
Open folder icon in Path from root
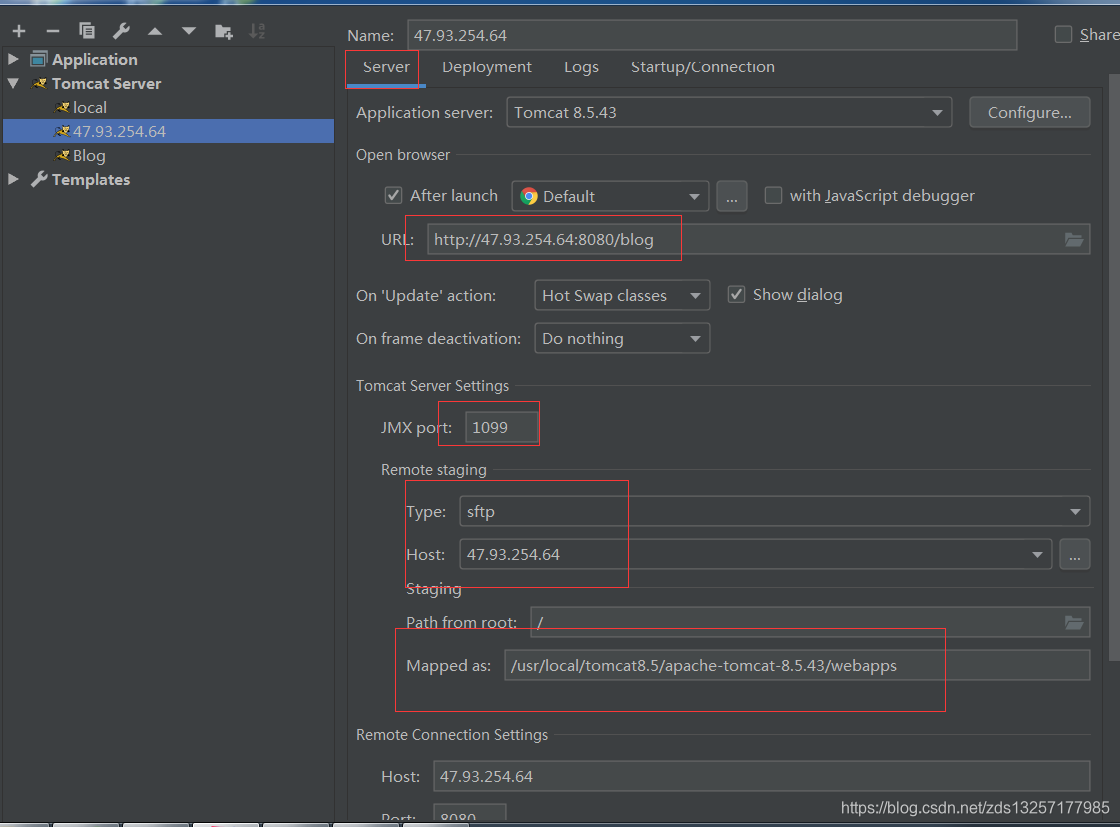click(1074, 622)
